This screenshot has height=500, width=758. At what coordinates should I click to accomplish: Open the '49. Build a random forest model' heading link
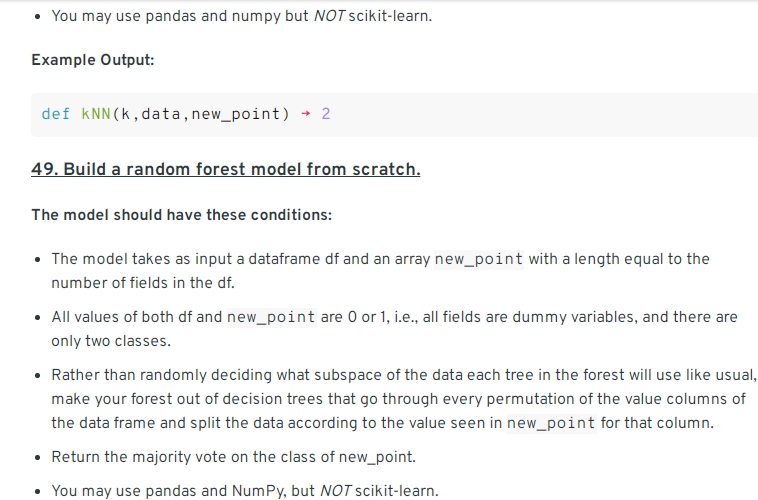226,169
